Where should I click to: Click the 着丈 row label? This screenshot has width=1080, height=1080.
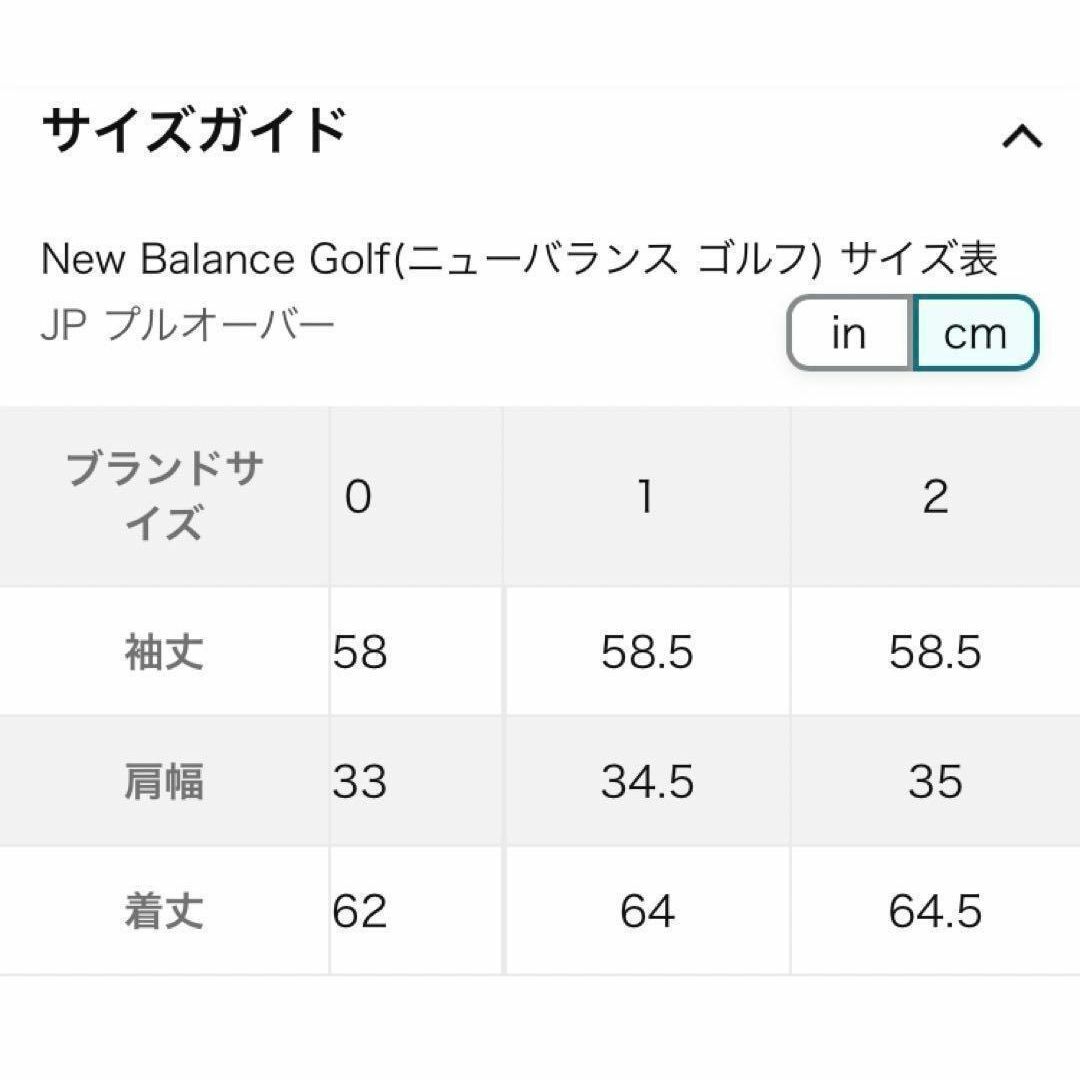(x=164, y=911)
